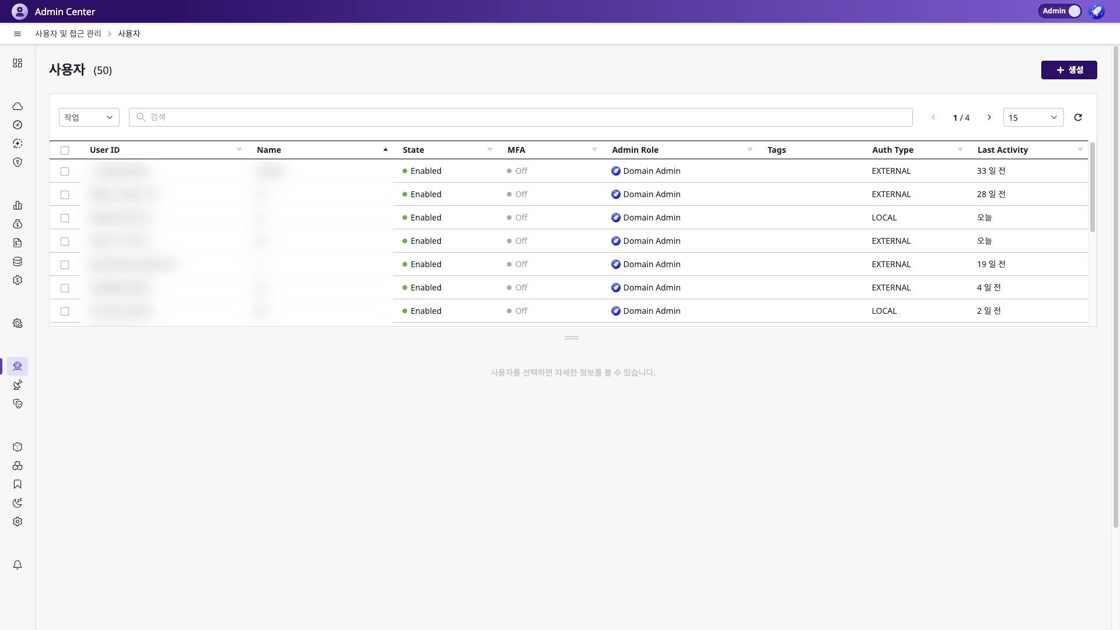The height and width of the screenshot is (630, 1120).
Task: Go to the next page of users
Action: tap(989, 117)
